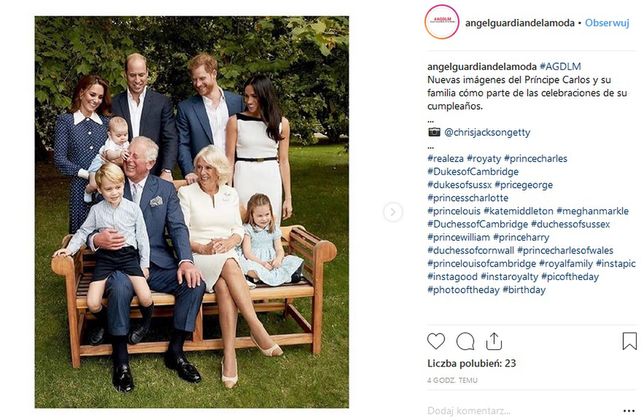644x420 pixels.
Task: Share the post using the share icon
Action: tap(494, 341)
